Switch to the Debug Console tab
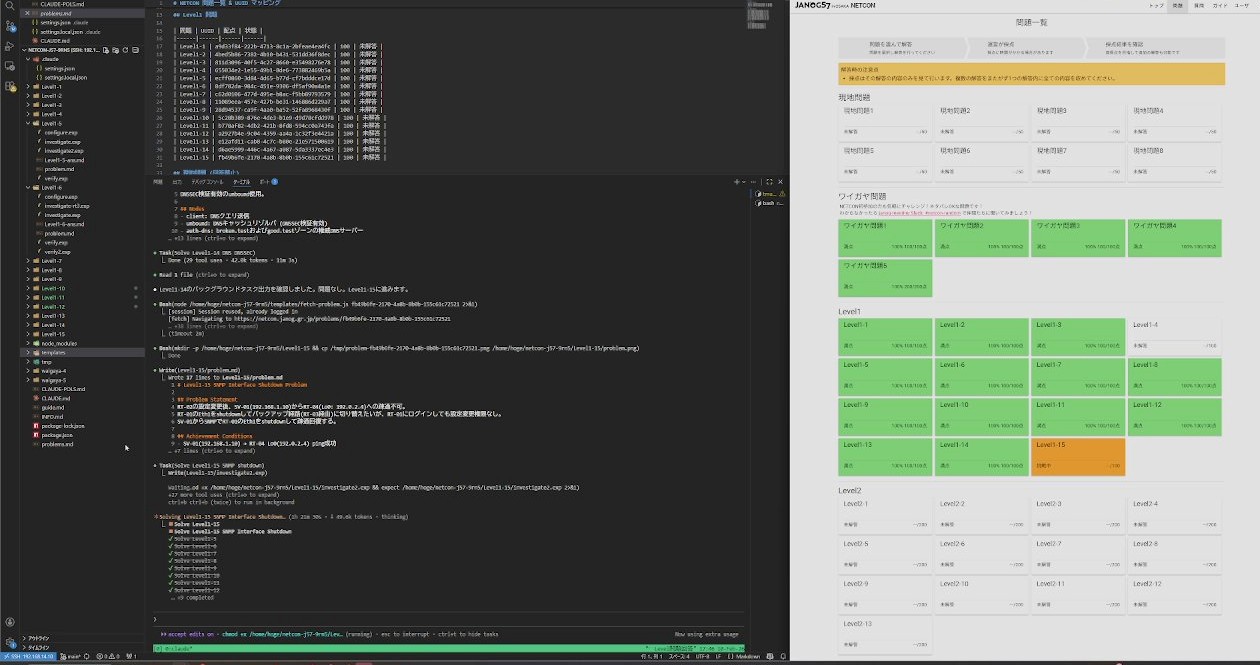The image size is (1260, 665). coord(207,182)
